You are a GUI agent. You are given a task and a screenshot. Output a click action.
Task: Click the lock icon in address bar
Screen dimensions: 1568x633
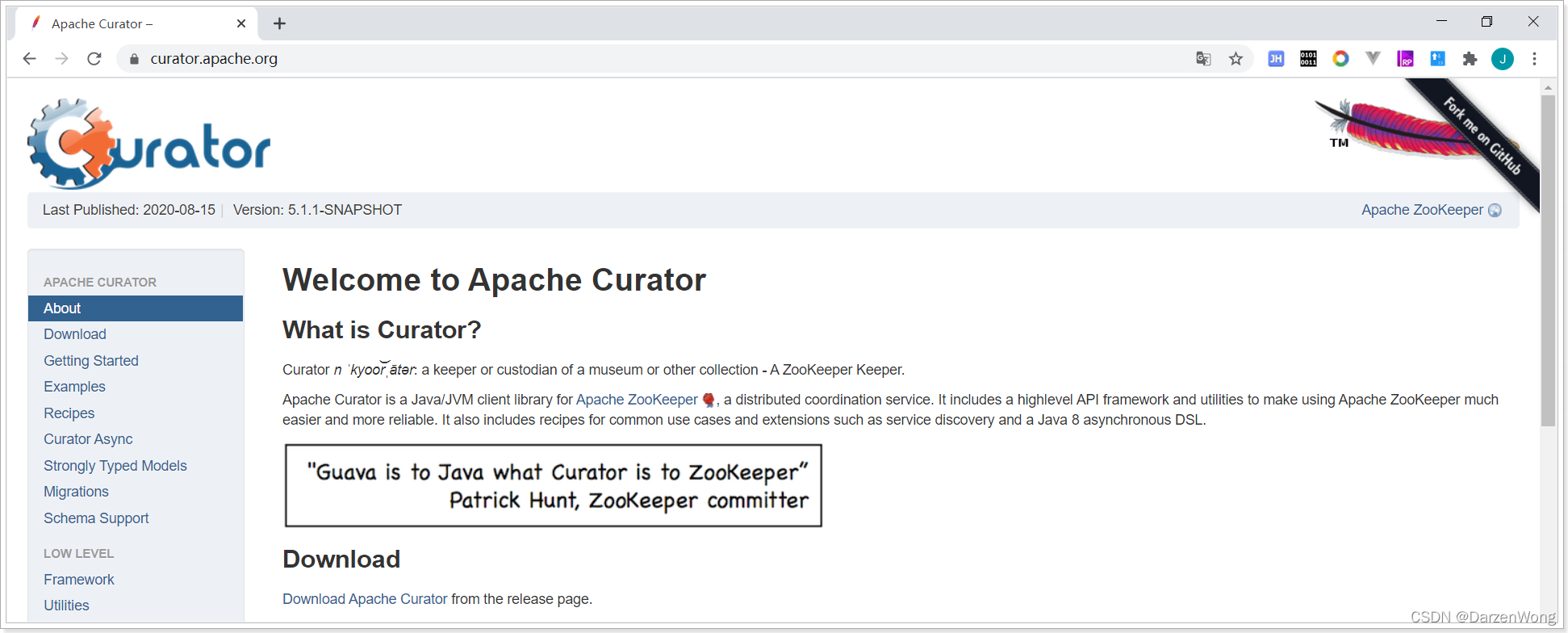135,59
